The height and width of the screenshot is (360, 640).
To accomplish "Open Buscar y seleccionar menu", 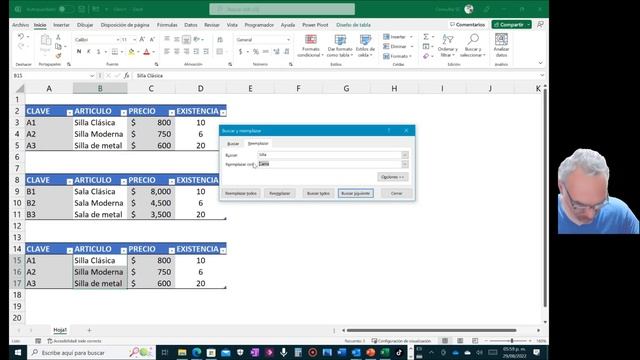I will click(x=473, y=46).
